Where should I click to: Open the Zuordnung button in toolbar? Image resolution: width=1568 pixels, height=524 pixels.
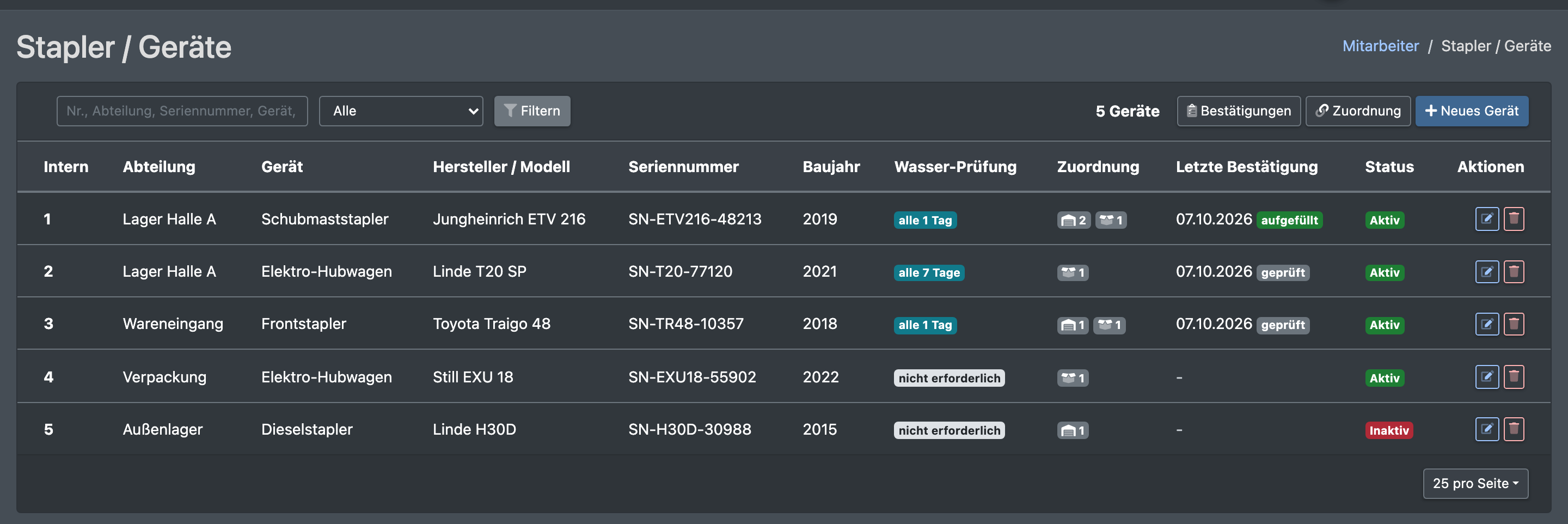click(x=1357, y=111)
